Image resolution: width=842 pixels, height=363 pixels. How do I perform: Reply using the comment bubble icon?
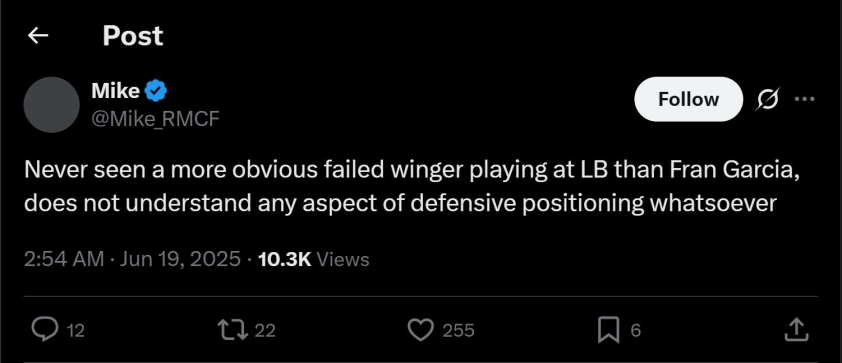[45, 330]
